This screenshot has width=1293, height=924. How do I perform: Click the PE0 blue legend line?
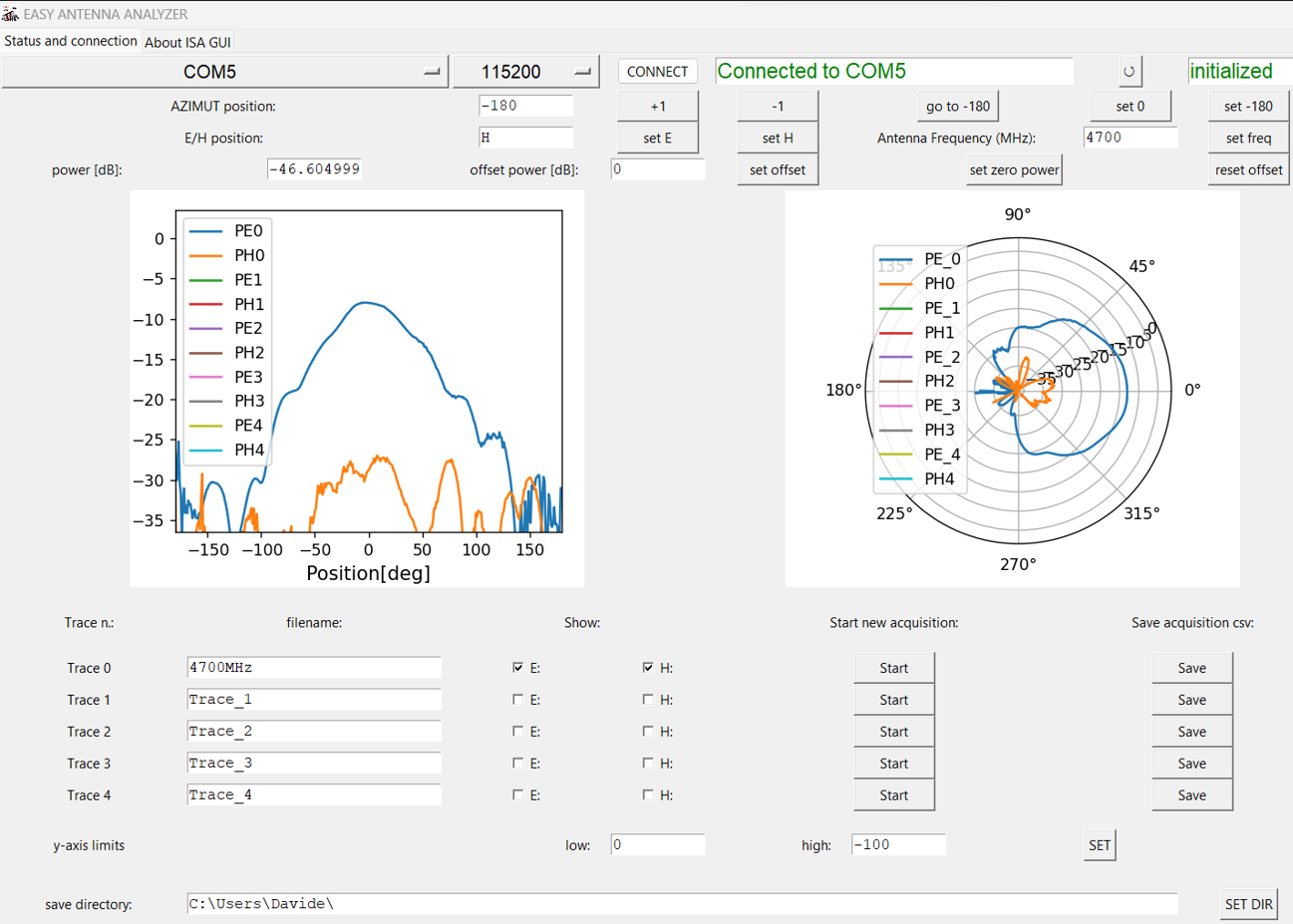205,231
